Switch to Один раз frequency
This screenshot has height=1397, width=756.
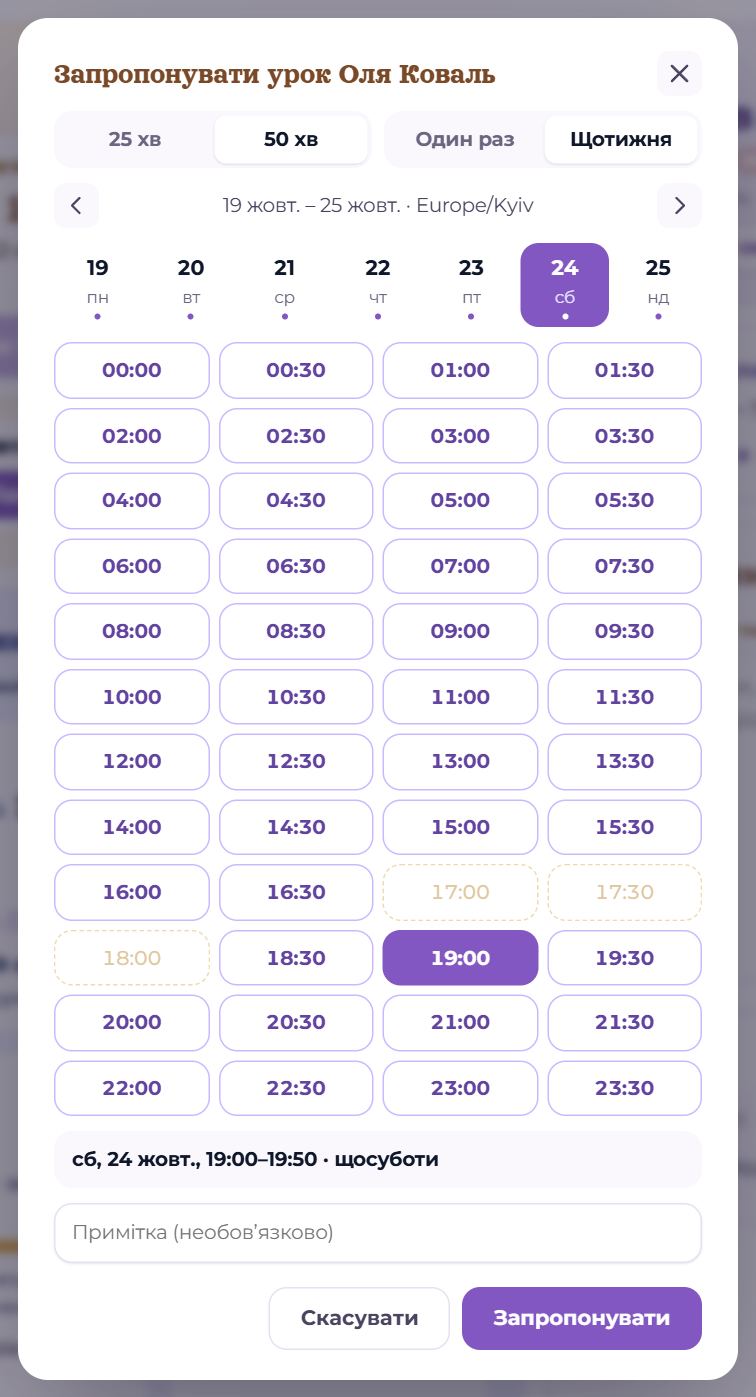coord(465,139)
